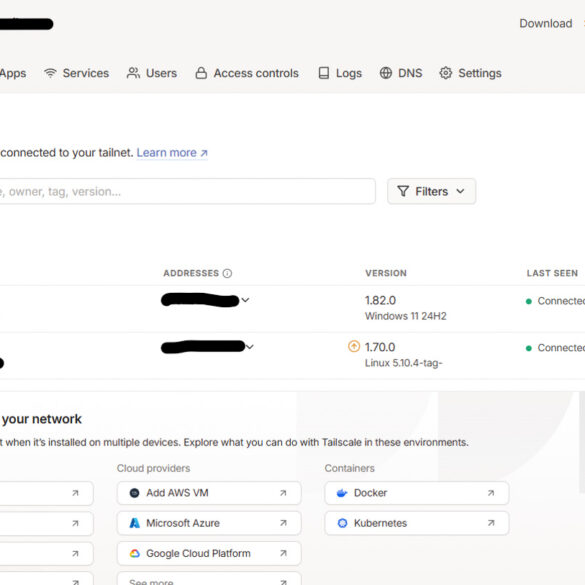Click external arrow on Google Cloud Platform
Image resolution: width=585 pixels, height=585 pixels.
[283, 553]
